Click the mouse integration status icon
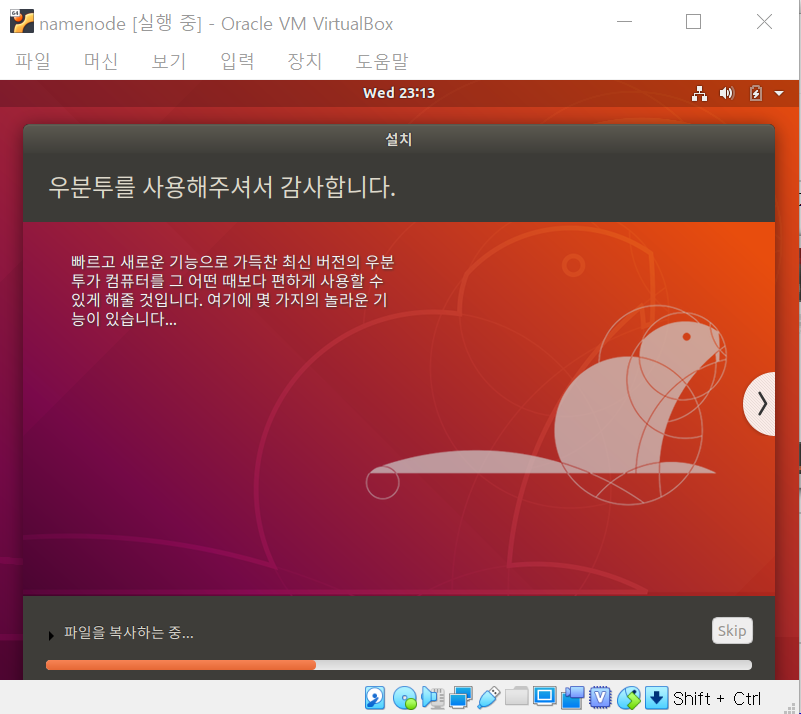This screenshot has width=801, height=714. [629, 698]
